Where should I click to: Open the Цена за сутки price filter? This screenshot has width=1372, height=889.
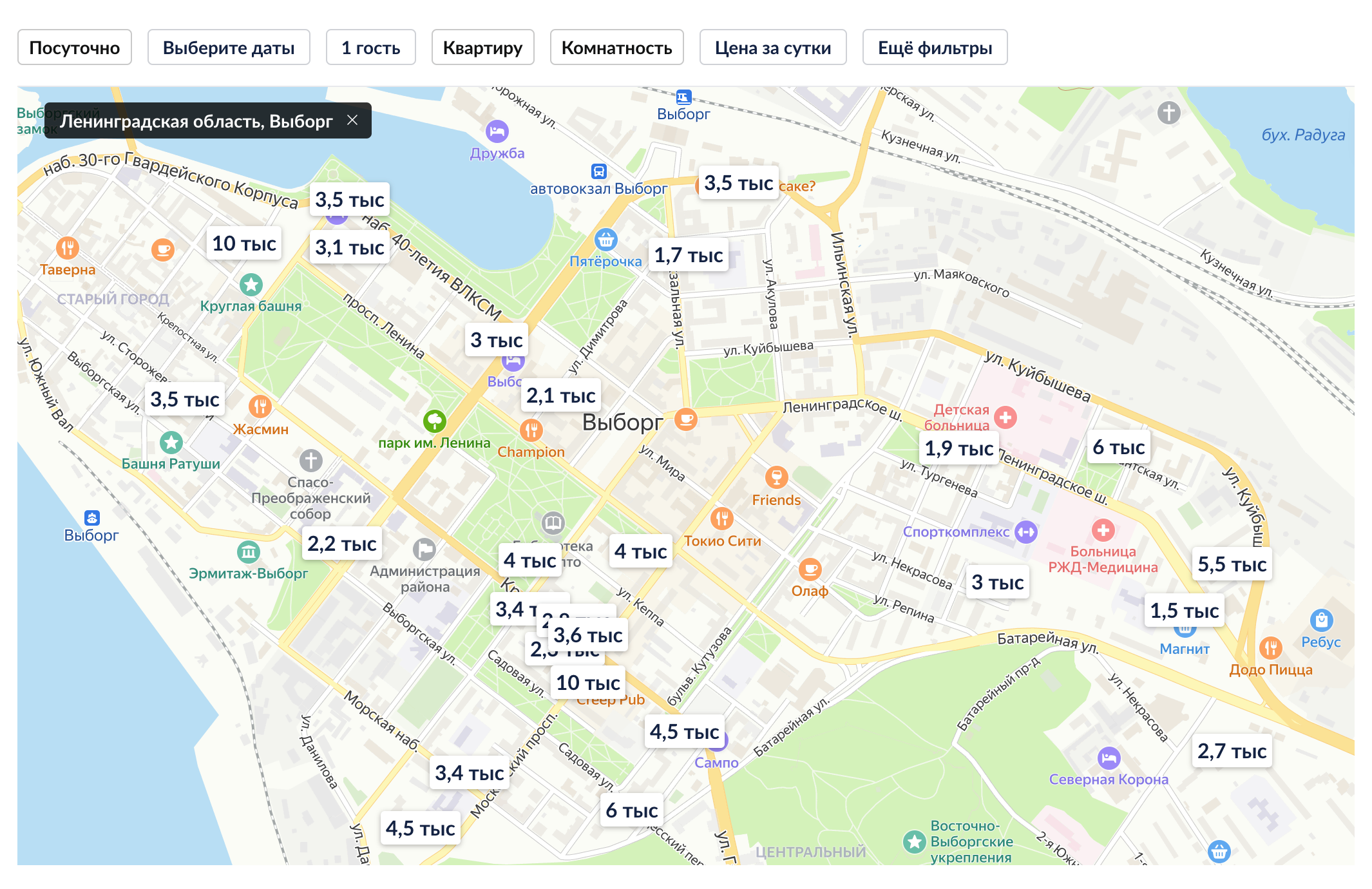pos(773,47)
